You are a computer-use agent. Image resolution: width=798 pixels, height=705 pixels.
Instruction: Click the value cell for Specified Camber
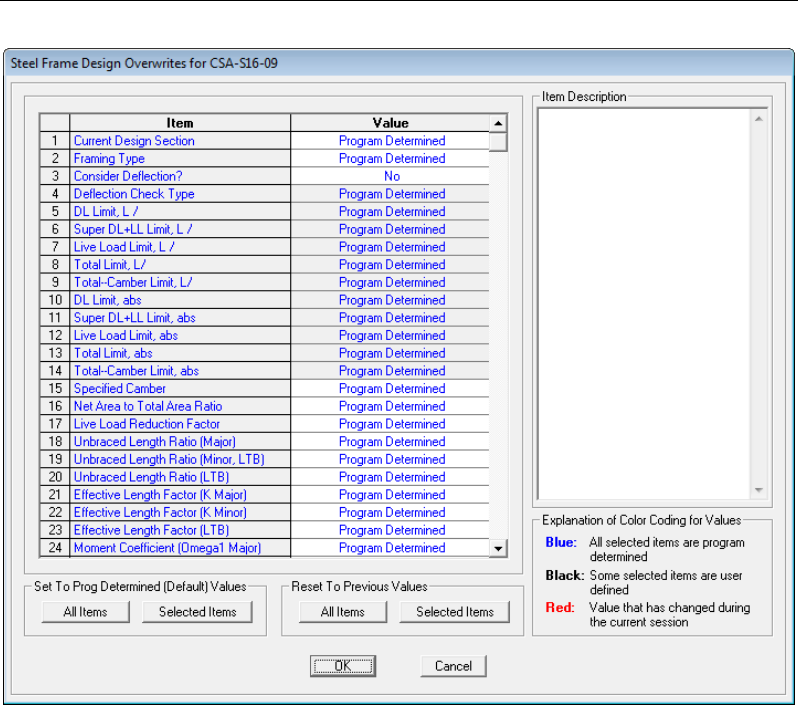[x=390, y=388]
